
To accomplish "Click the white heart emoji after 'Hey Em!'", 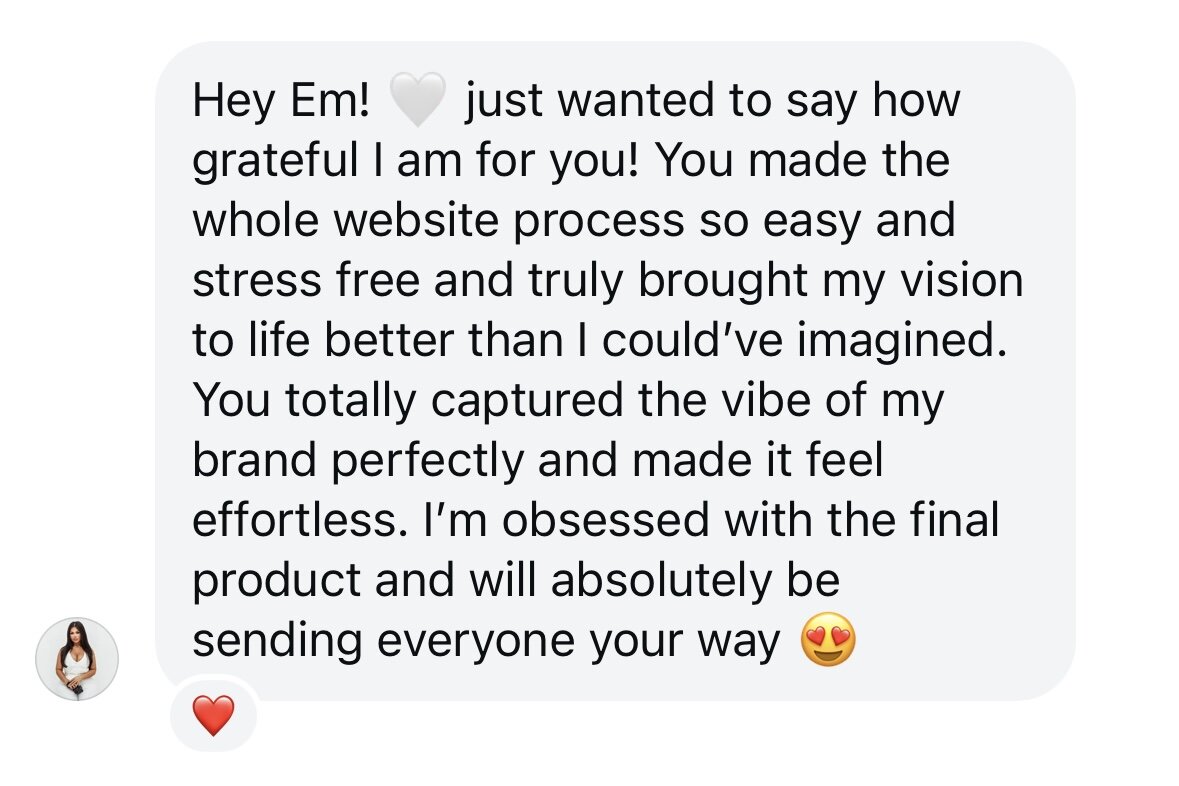I will tap(416, 103).
